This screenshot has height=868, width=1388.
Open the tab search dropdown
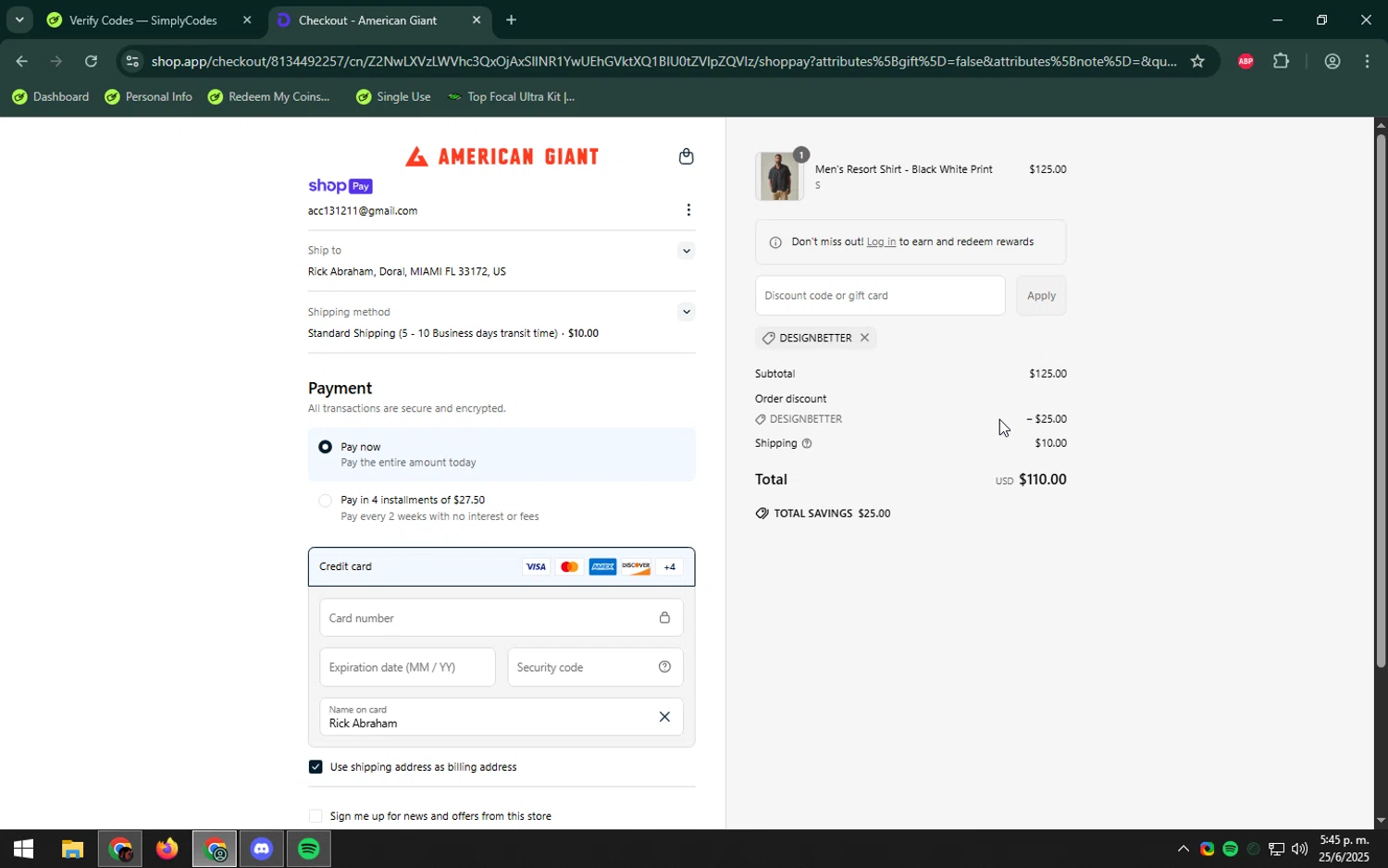click(x=19, y=19)
